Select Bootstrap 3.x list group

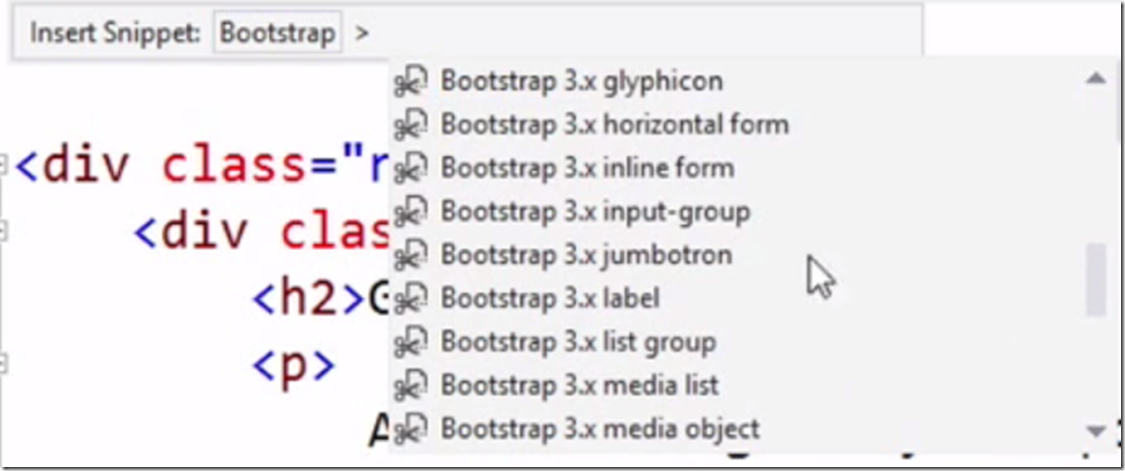tap(578, 342)
